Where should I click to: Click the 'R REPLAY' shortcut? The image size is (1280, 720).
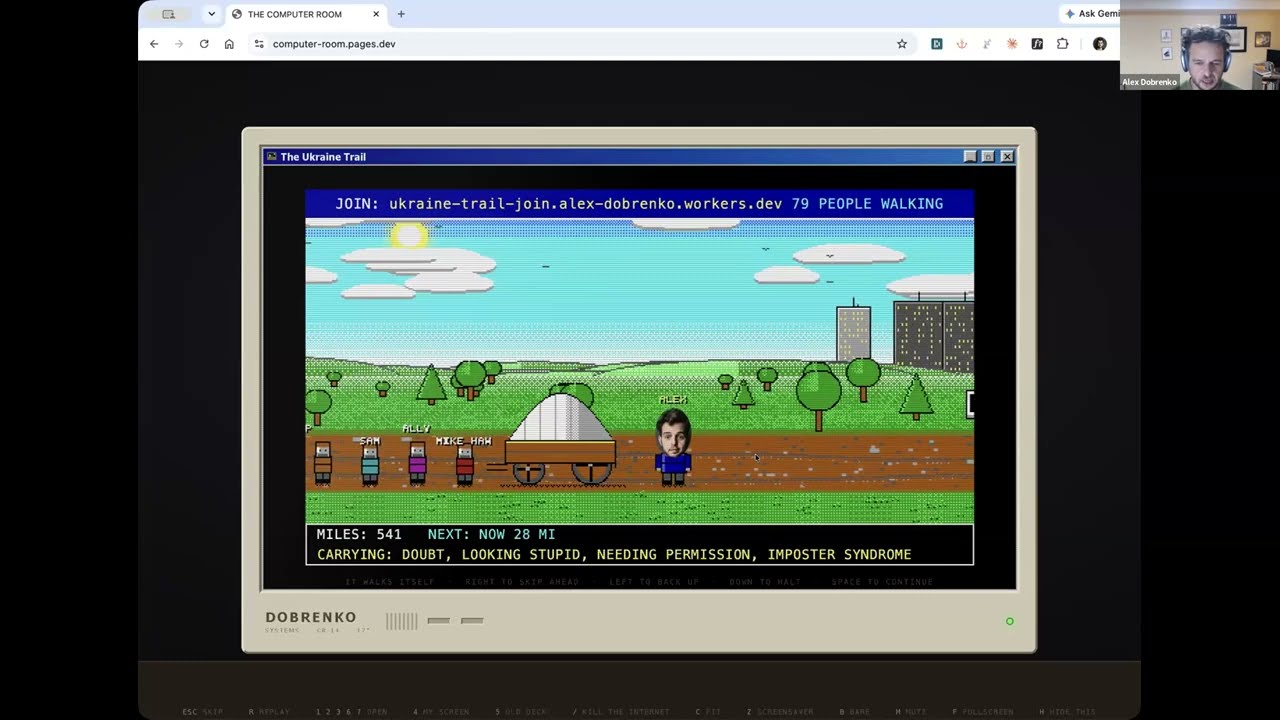[x=269, y=712]
